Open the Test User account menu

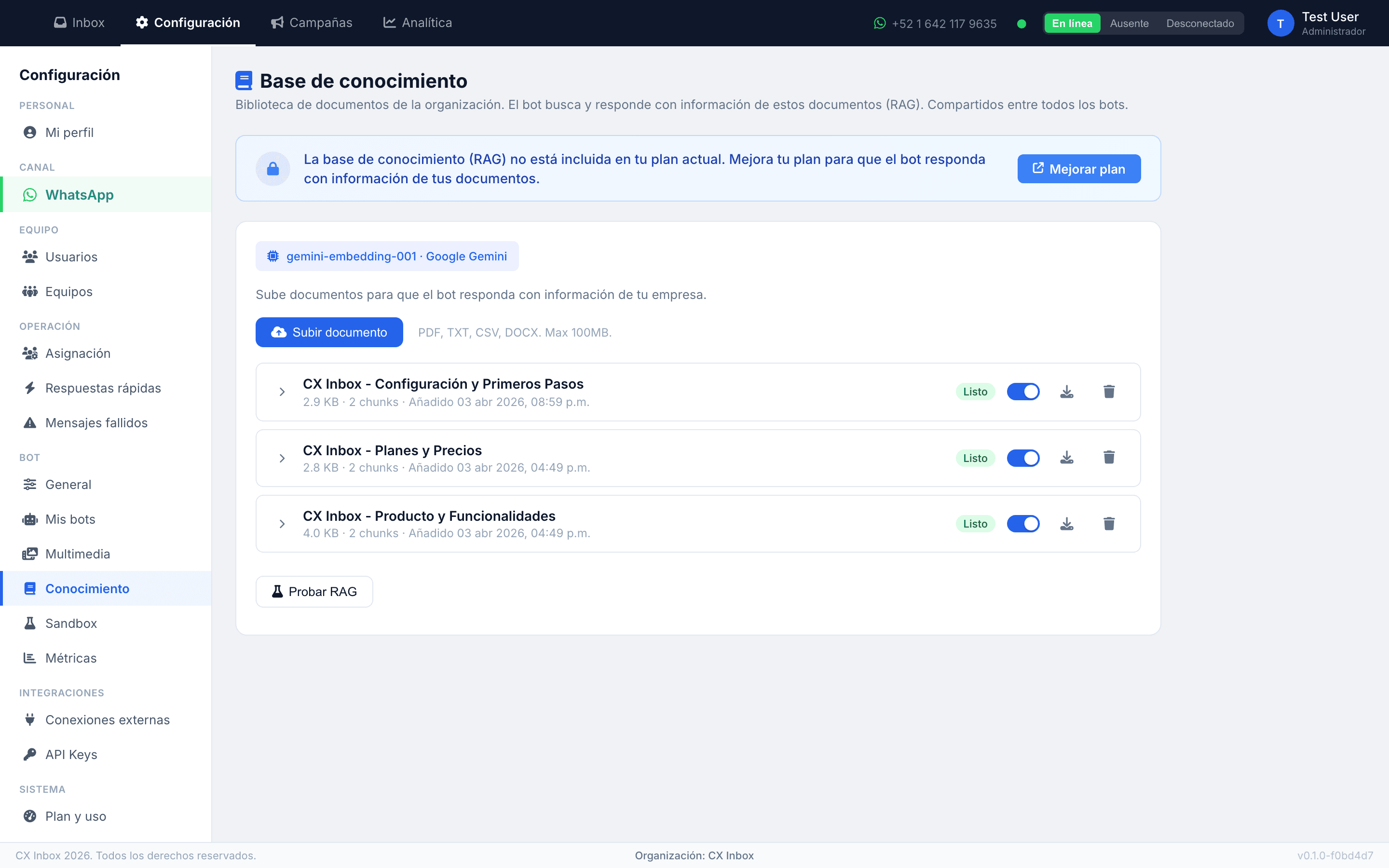pos(1316,24)
